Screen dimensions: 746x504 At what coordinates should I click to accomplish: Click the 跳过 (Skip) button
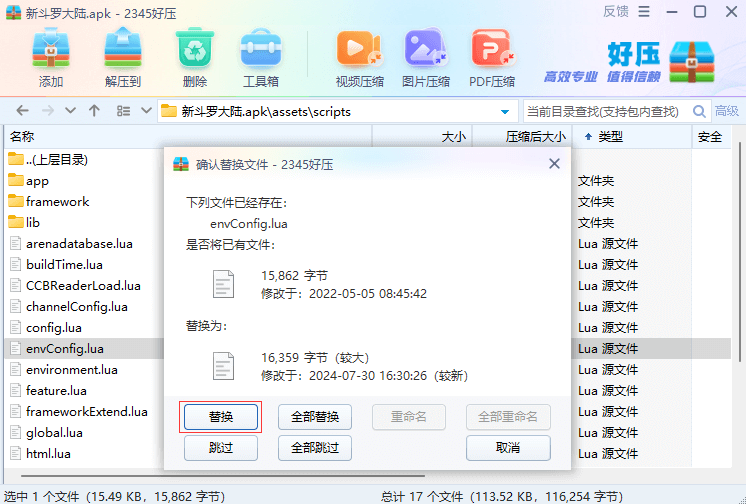pyautogui.click(x=221, y=448)
